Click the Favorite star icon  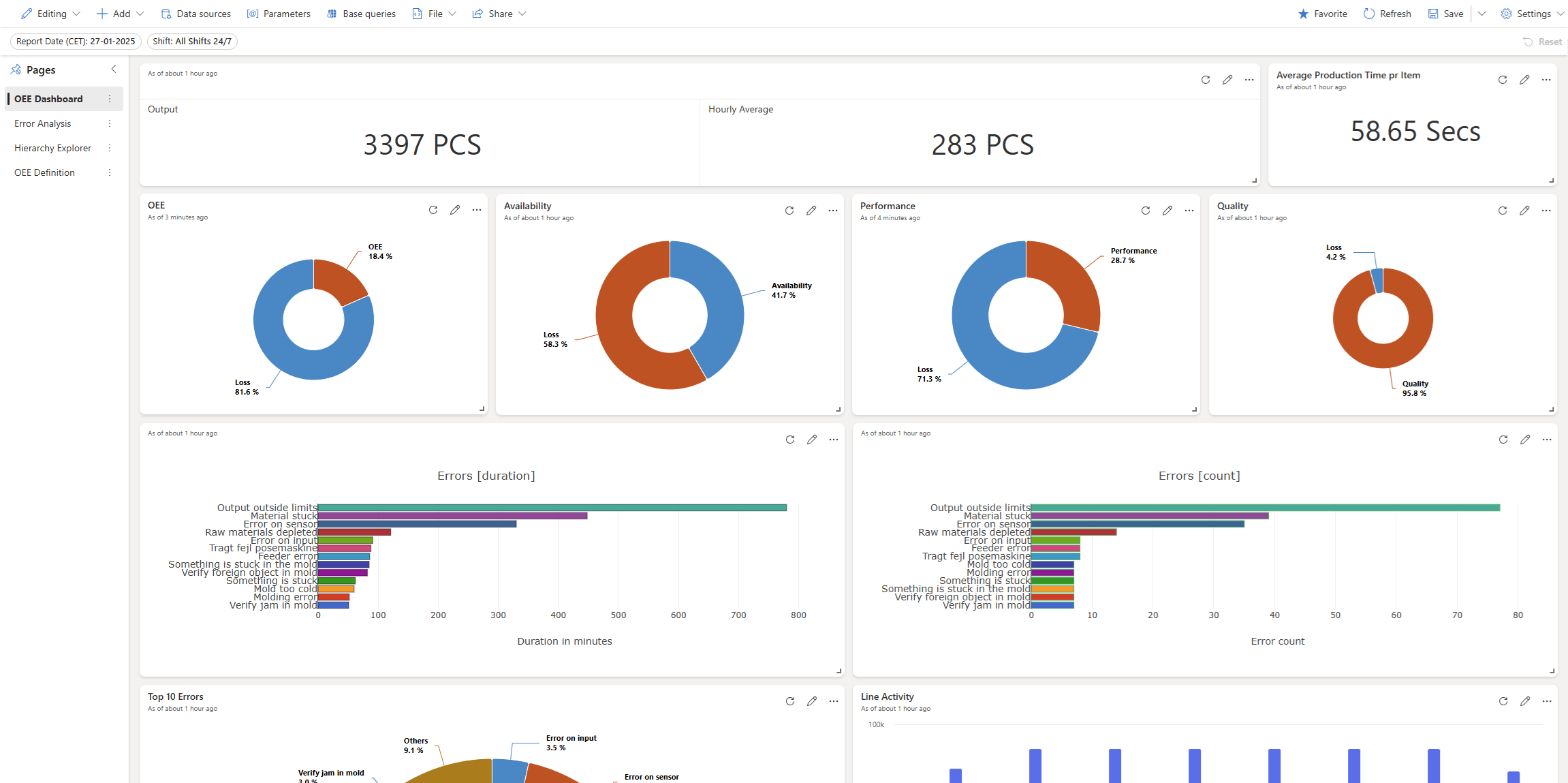[x=1303, y=14]
